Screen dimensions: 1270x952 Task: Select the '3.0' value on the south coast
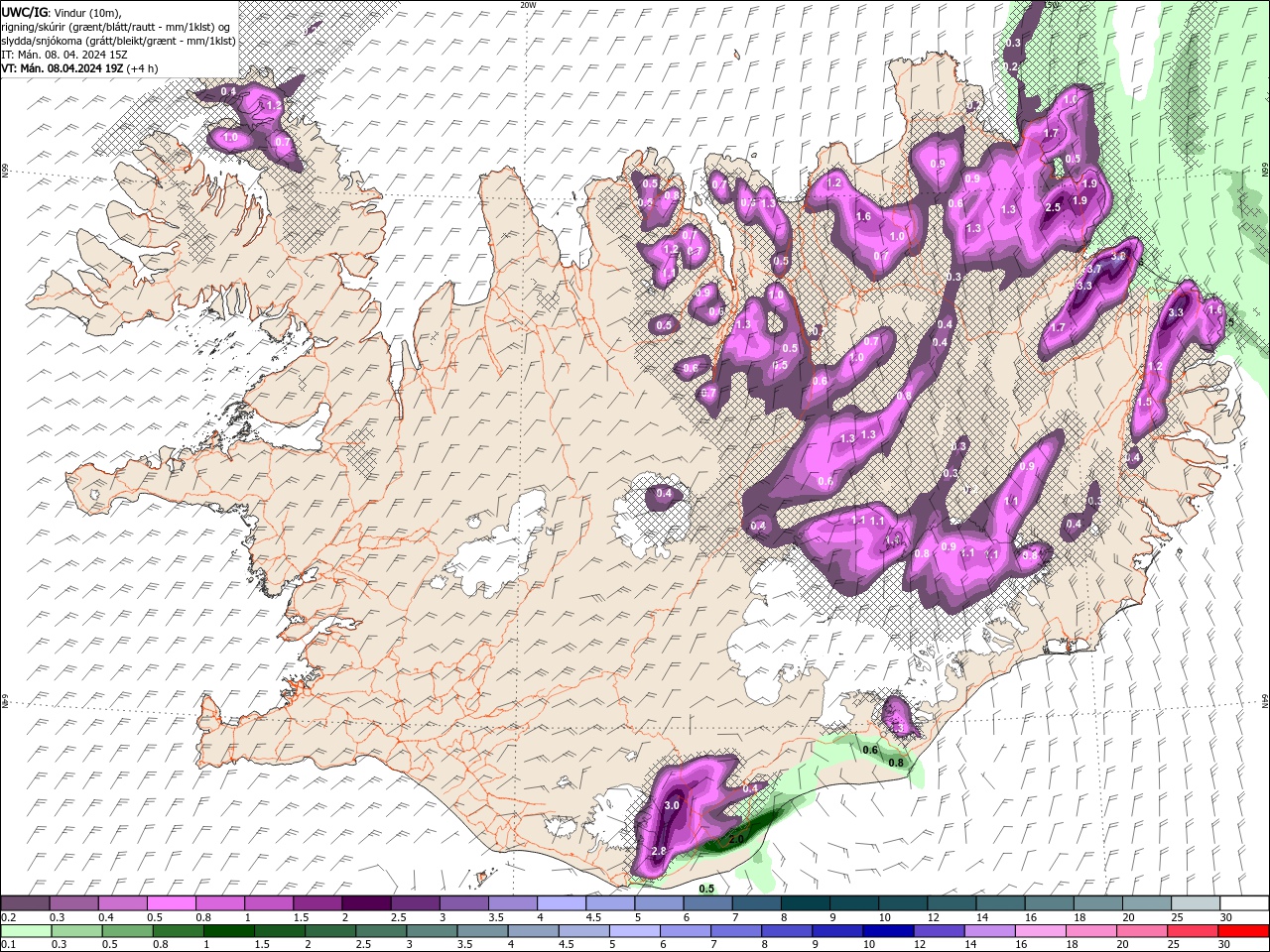(672, 805)
